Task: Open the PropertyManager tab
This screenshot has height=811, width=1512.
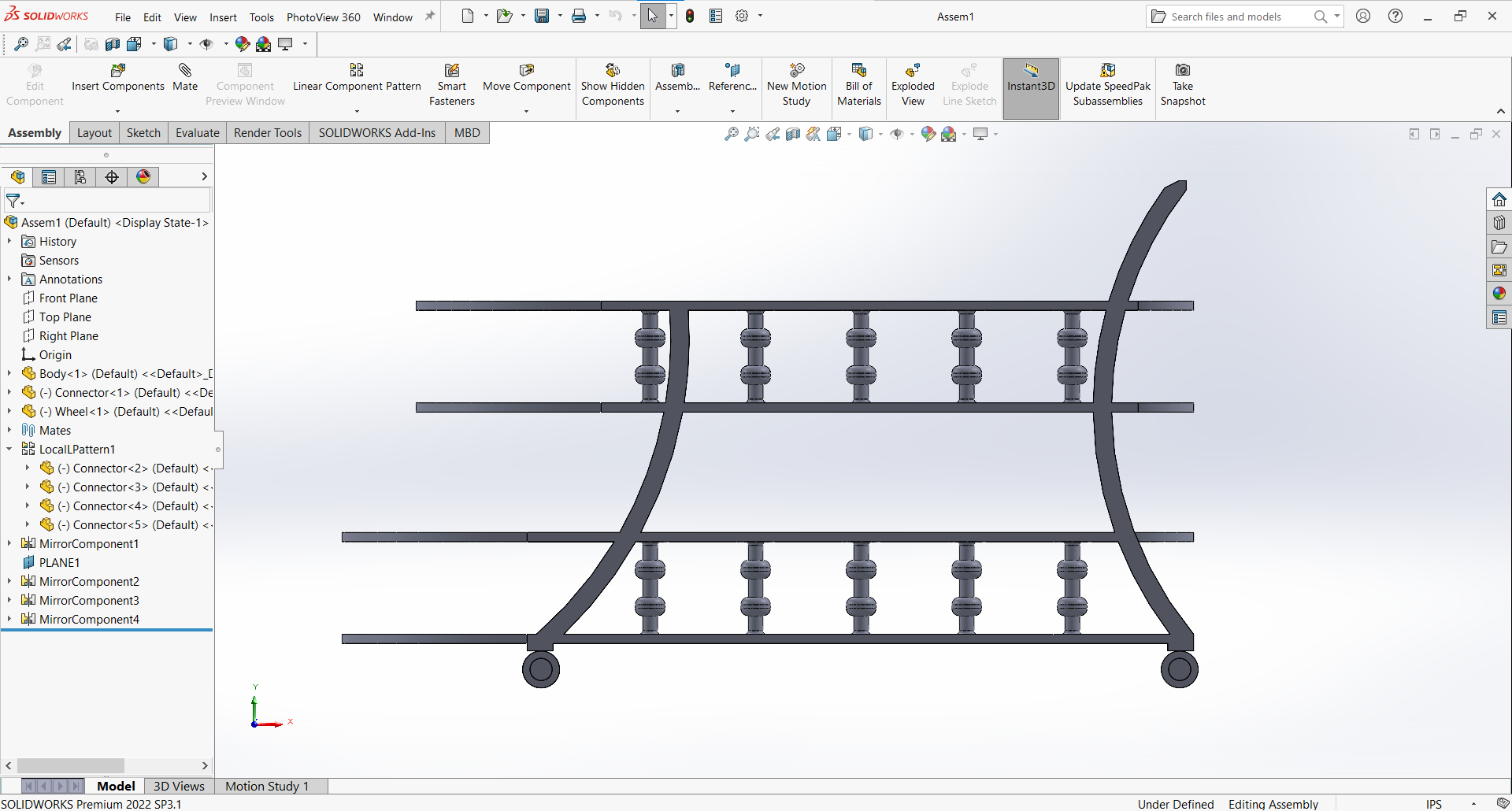Action: tap(49, 177)
